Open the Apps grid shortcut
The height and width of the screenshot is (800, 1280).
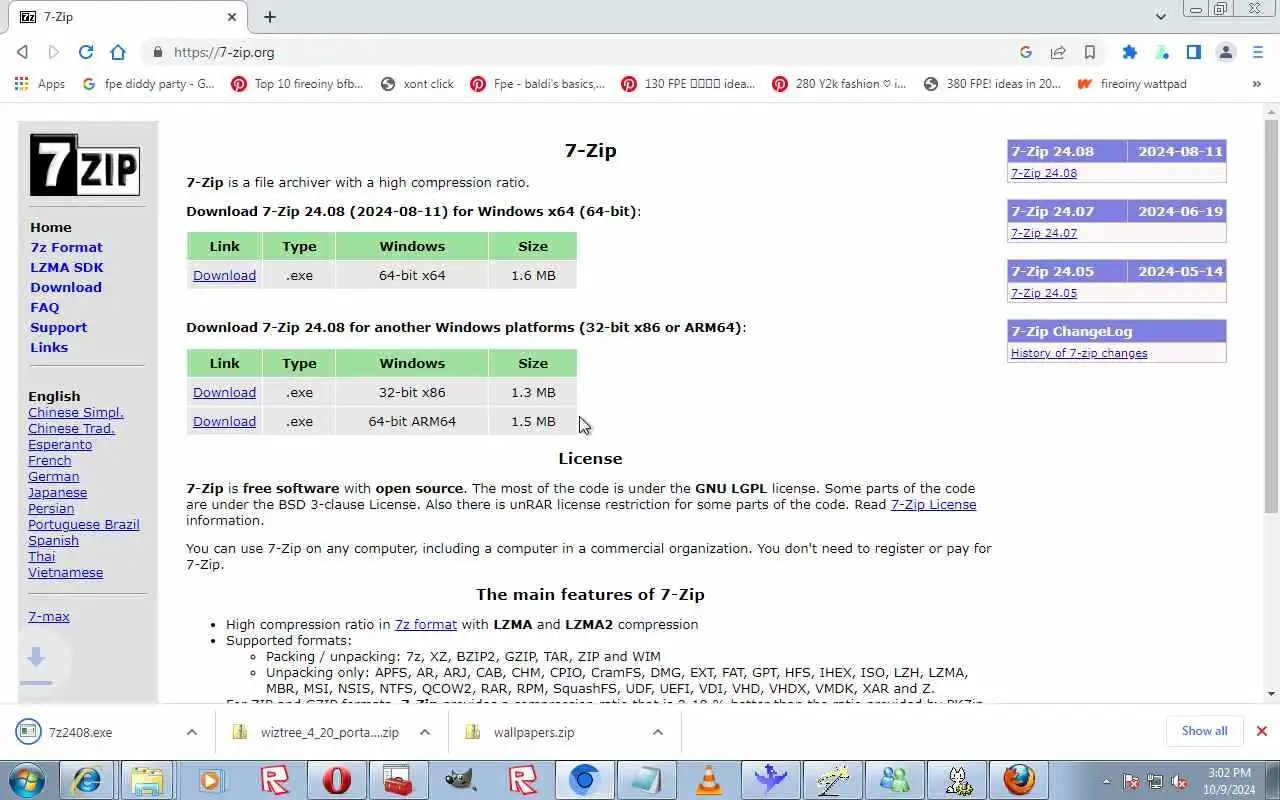pos(40,84)
